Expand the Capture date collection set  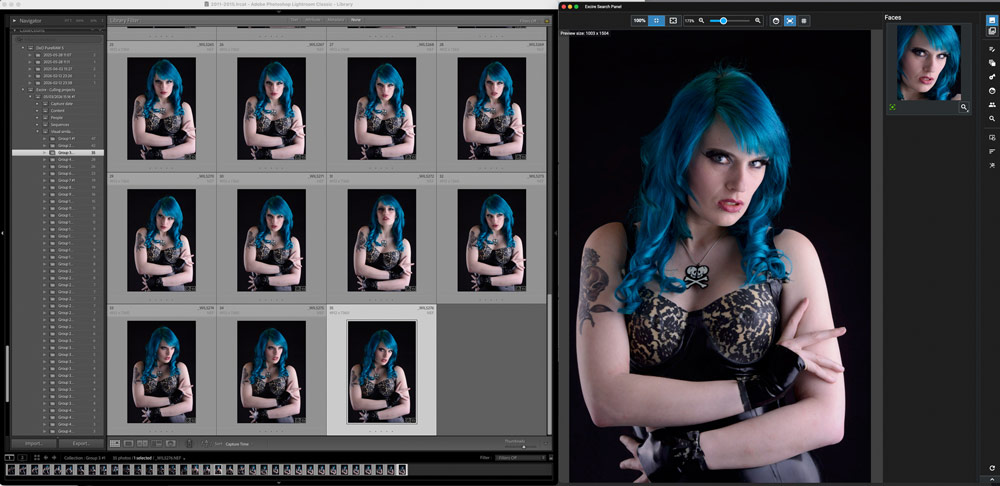[x=38, y=103]
